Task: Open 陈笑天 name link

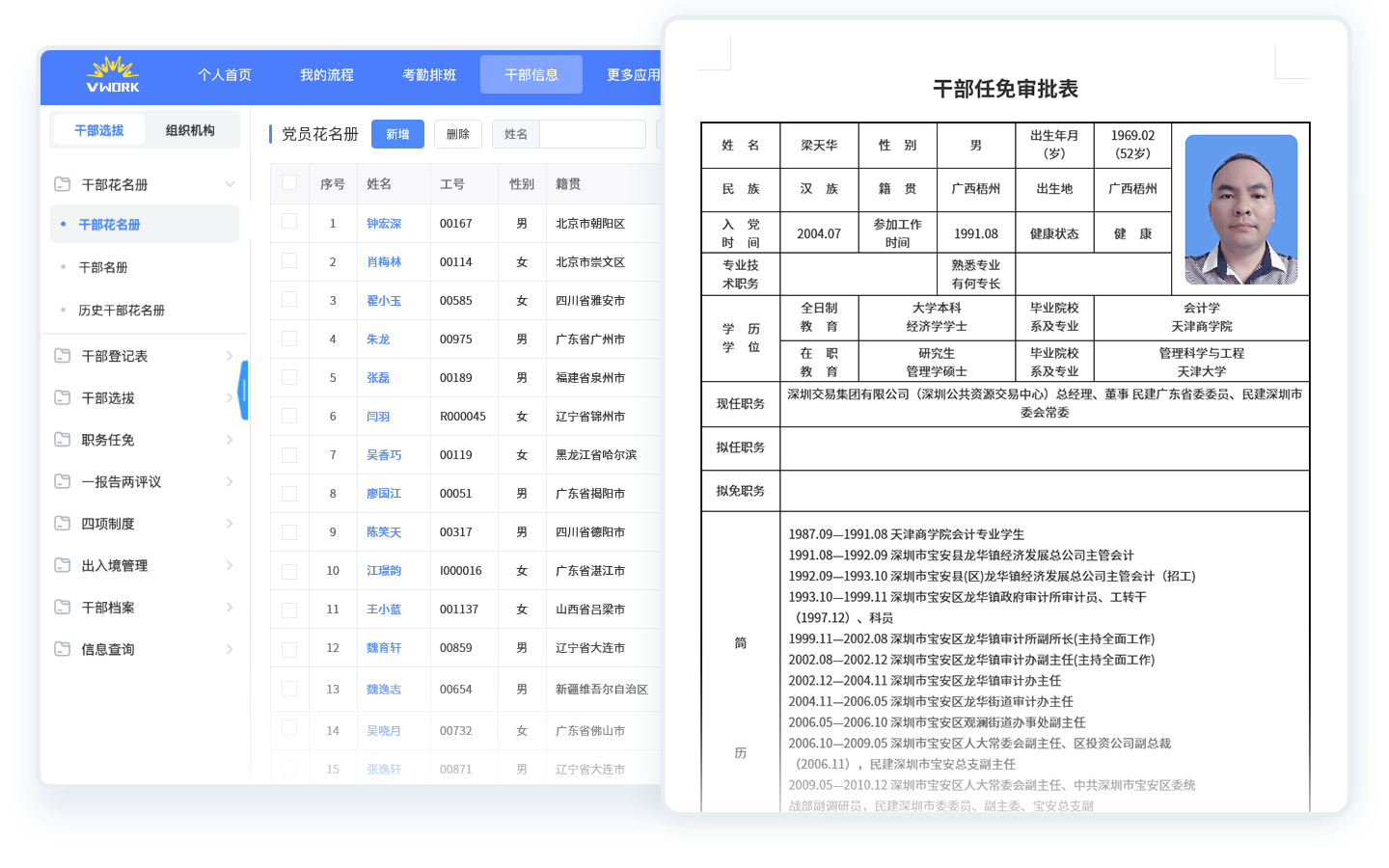Action: tap(384, 531)
